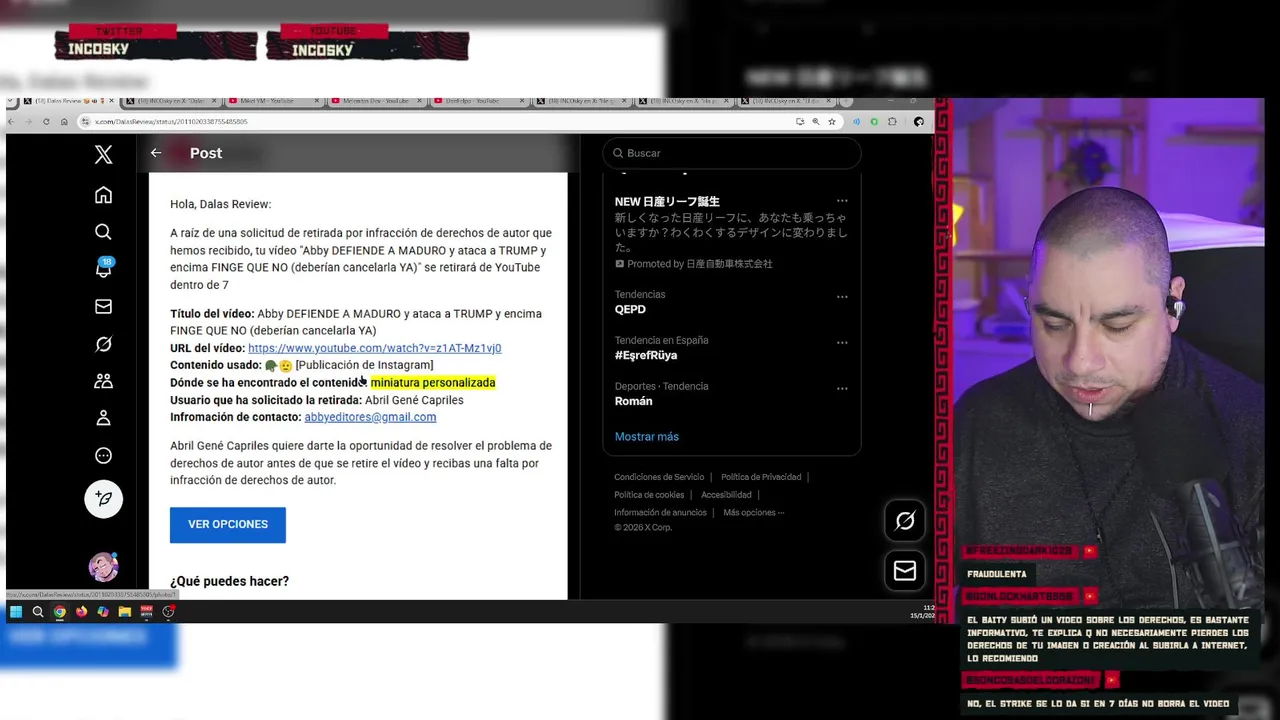Open the floating Grok button
Image resolution: width=1280 pixels, height=720 pixels.
[x=904, y=520]
